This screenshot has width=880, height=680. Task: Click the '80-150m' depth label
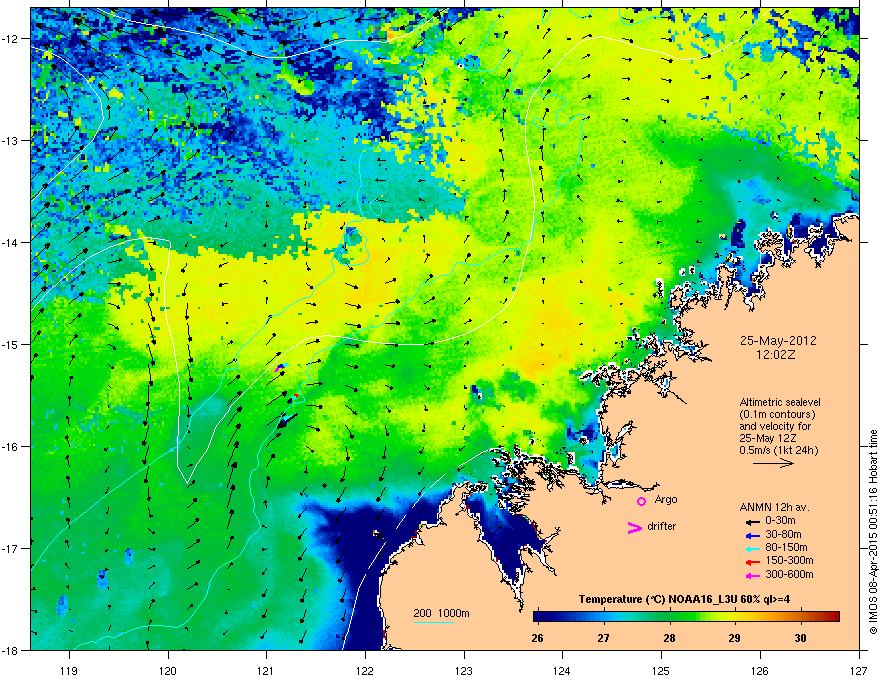(786, 548)
